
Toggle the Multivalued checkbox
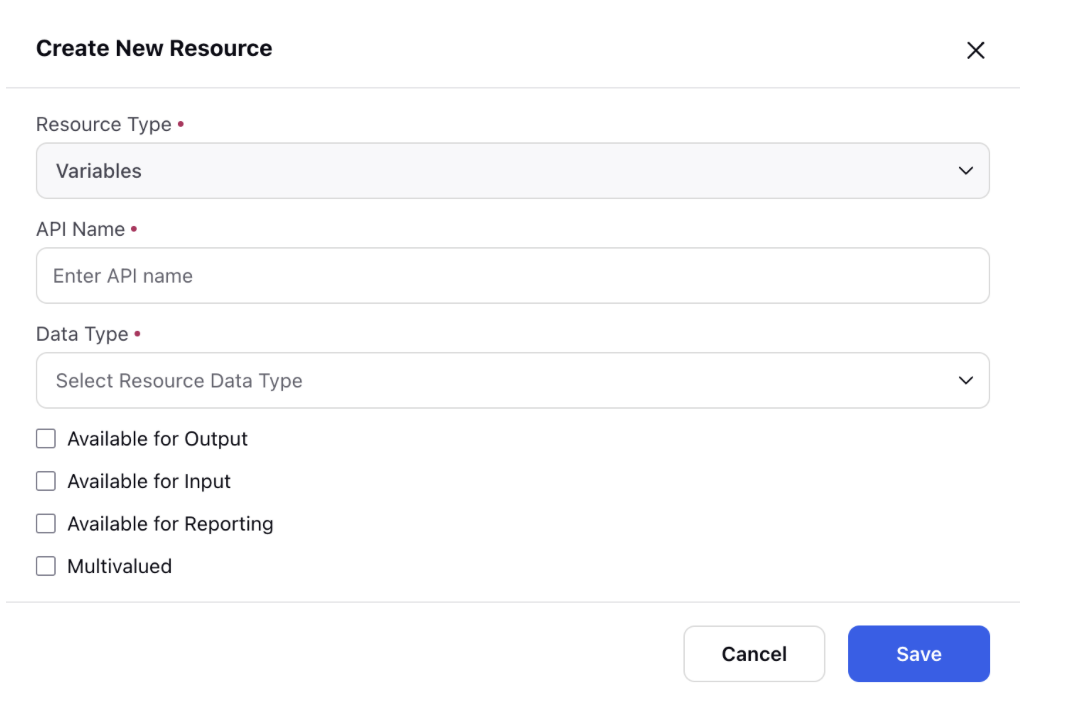click(46, 566)
